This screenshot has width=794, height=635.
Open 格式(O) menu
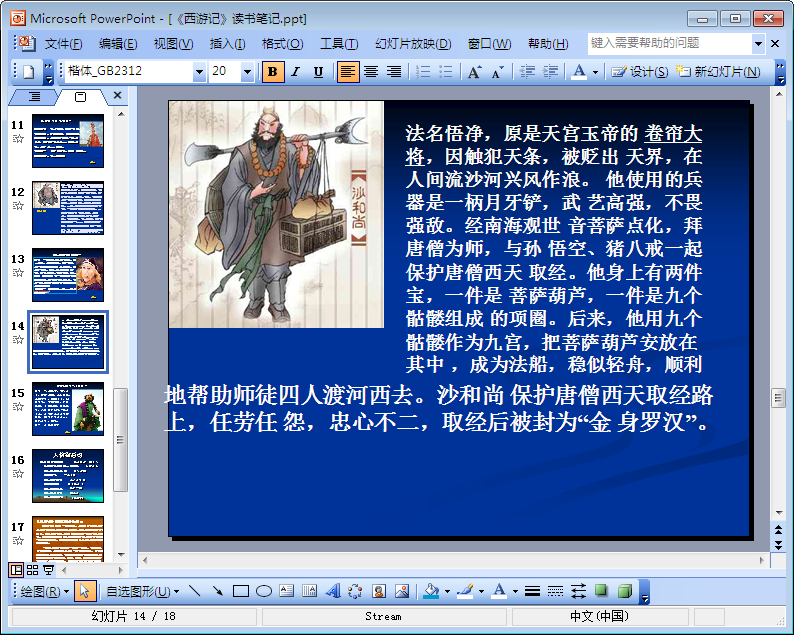pyautogui.click(x=282, y=44)
